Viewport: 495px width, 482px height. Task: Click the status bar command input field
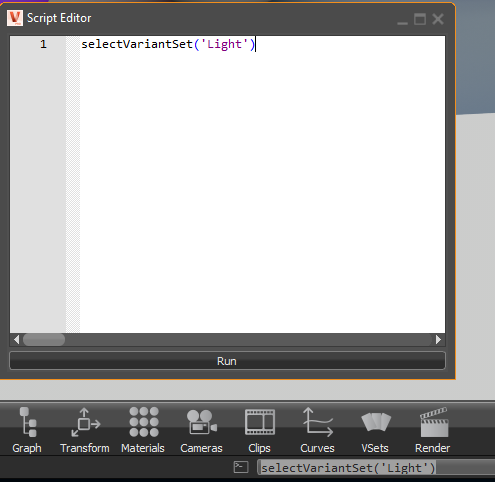pyautogui.click(x=376, y=467)
